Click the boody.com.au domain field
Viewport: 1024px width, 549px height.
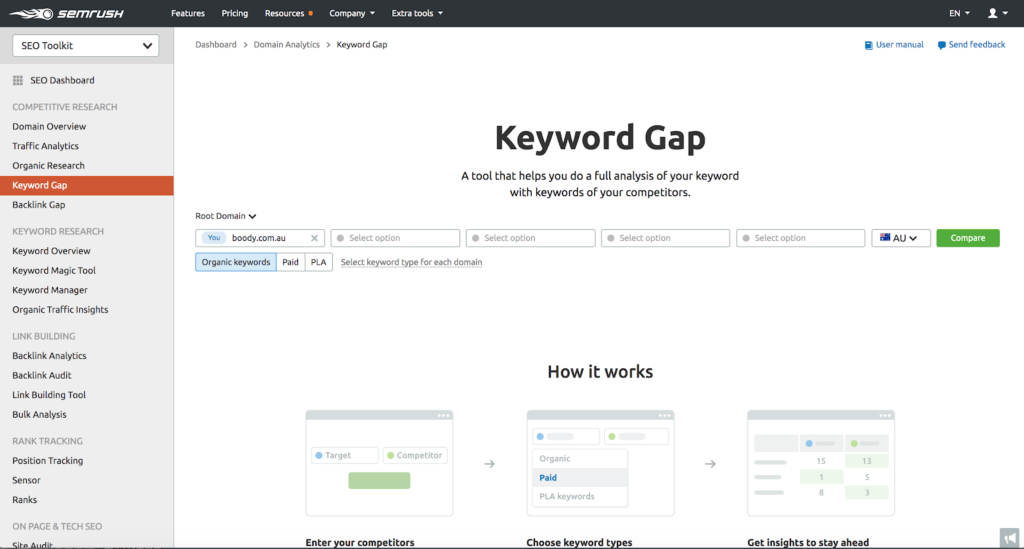point(259,238)
